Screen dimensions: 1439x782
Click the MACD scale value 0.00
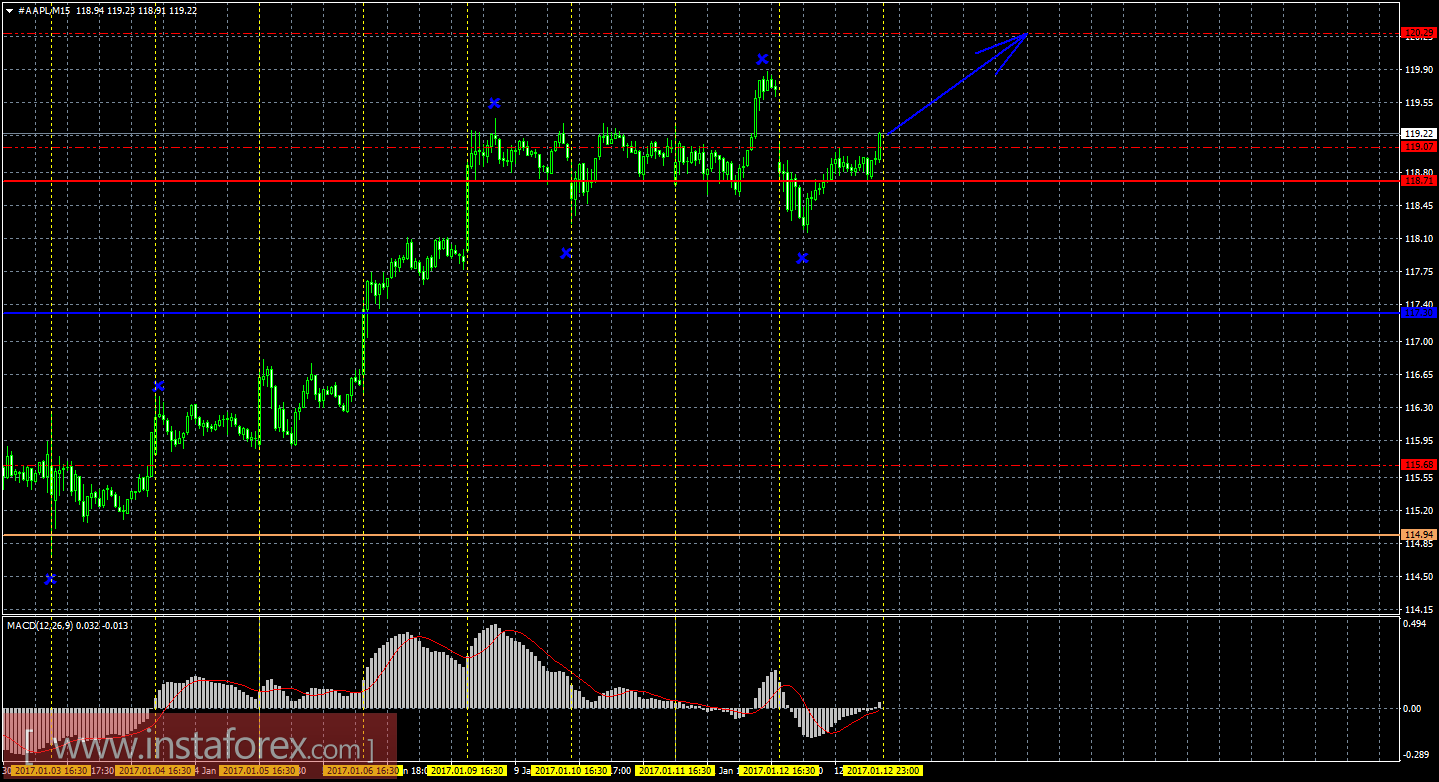(1413, 709)
